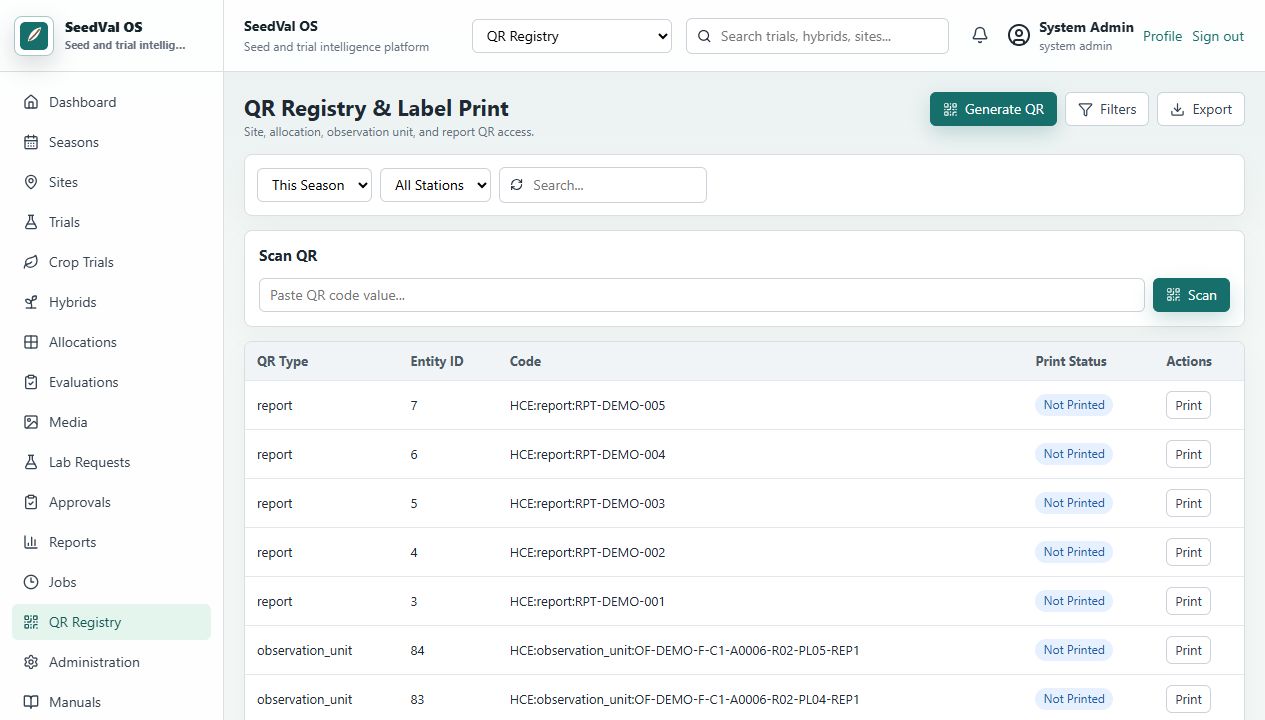Click the Approvals clipboard-check icon
This screenshot has width=1265, height=720.
(x=31, y=502)
